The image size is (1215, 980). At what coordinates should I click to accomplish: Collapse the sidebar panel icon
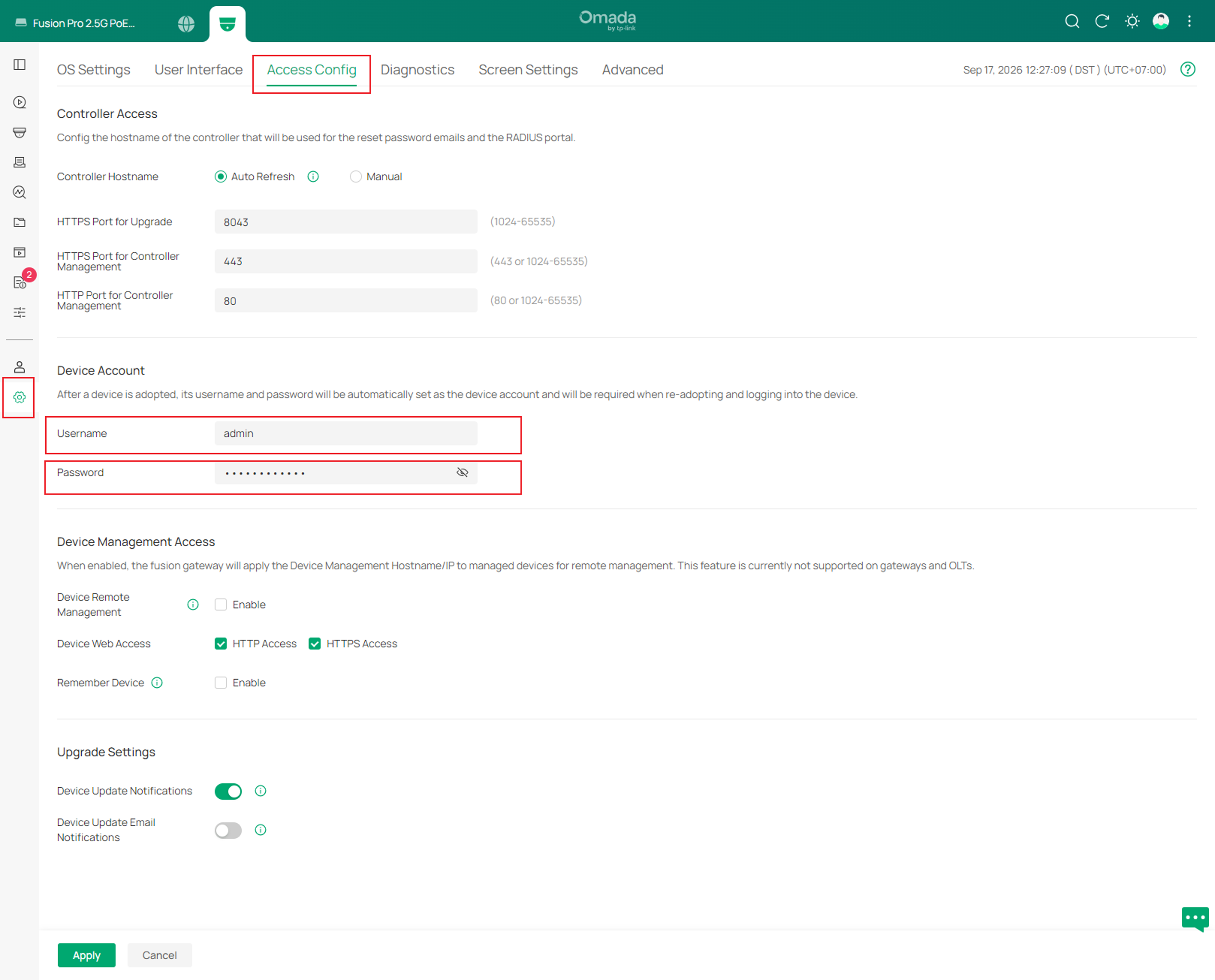(20, 64)
